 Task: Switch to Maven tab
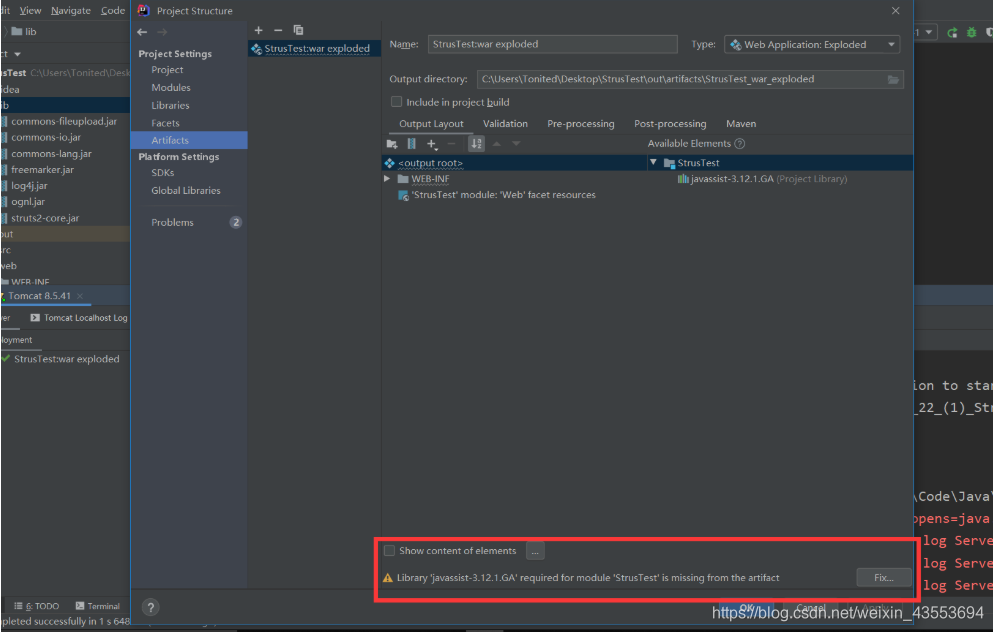click(x=741, y=124)
